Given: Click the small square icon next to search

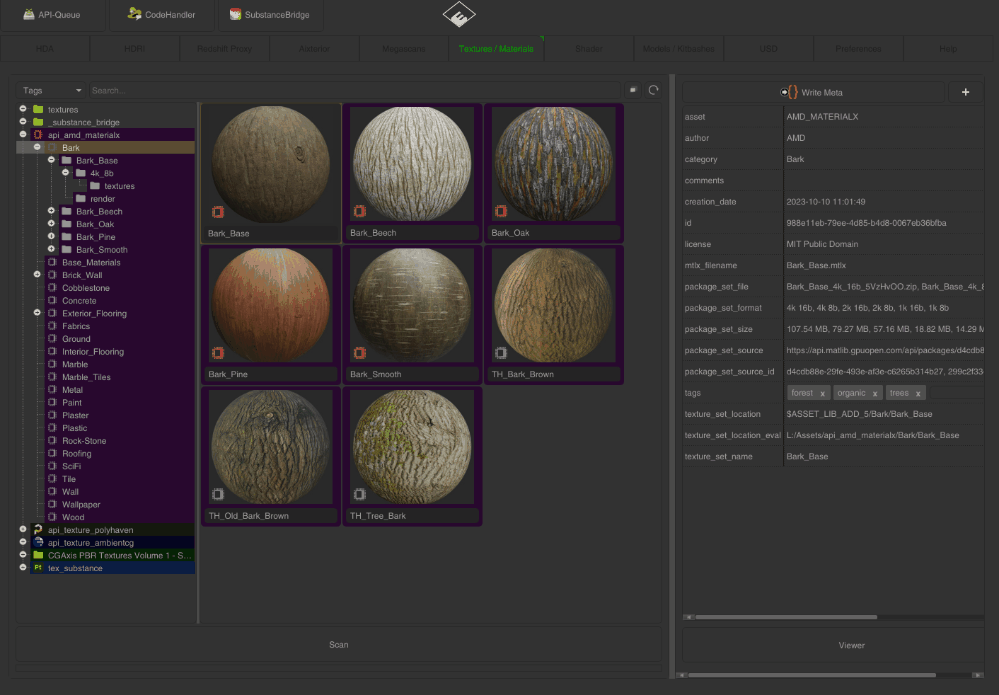Looking at the screenshot, I should coord(633,90).
